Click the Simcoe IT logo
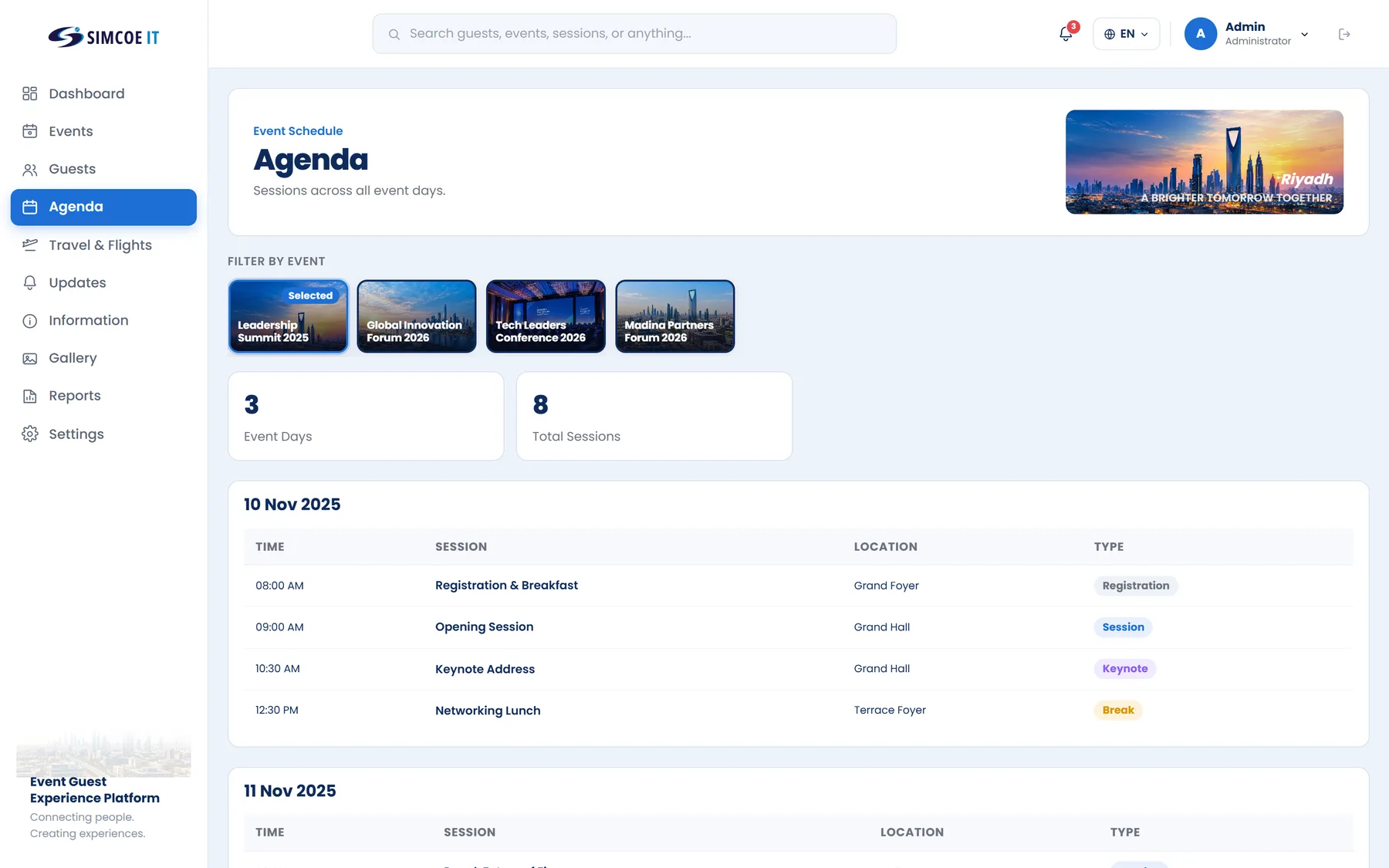Image resolution: width=1389 pixels, height=868 pixels. tap(103, 36)
